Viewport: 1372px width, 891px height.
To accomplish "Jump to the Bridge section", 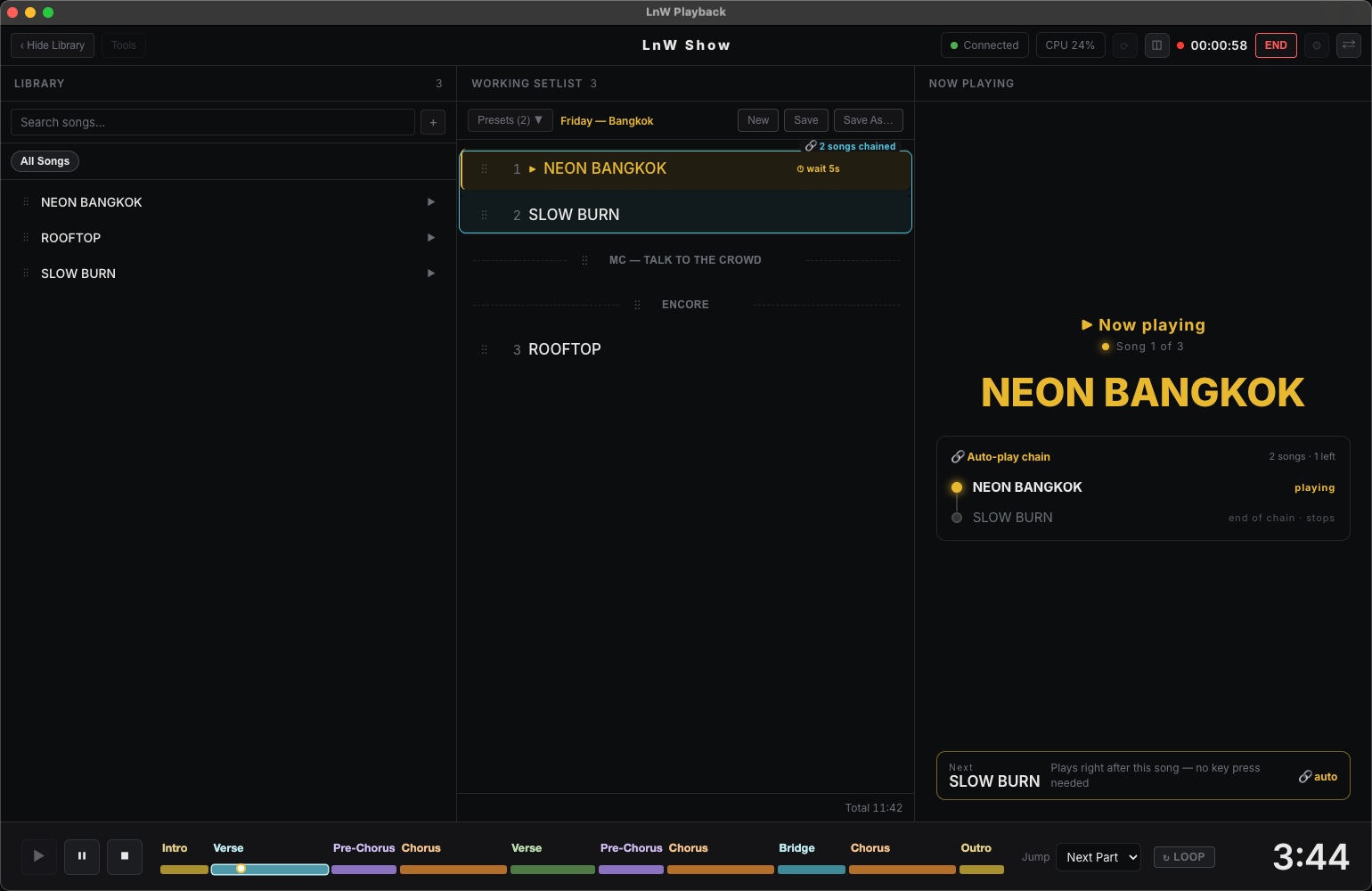I will [812, 870].
